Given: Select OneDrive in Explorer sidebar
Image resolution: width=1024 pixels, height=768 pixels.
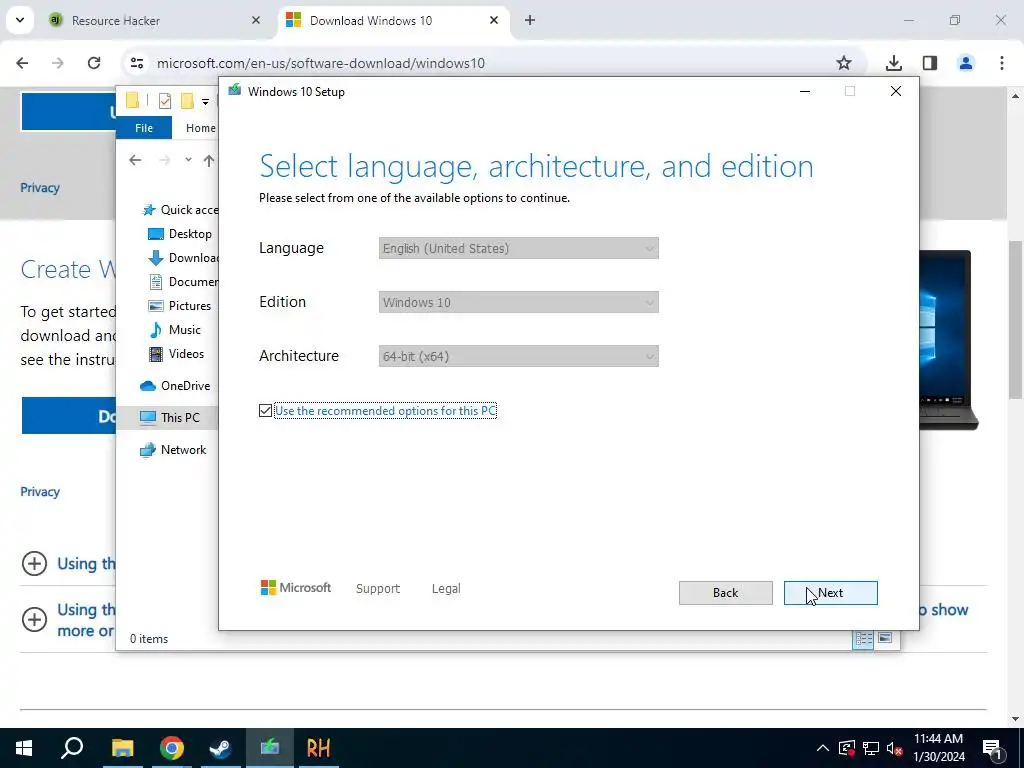Looking at the screenshot, I should [175, 386].
